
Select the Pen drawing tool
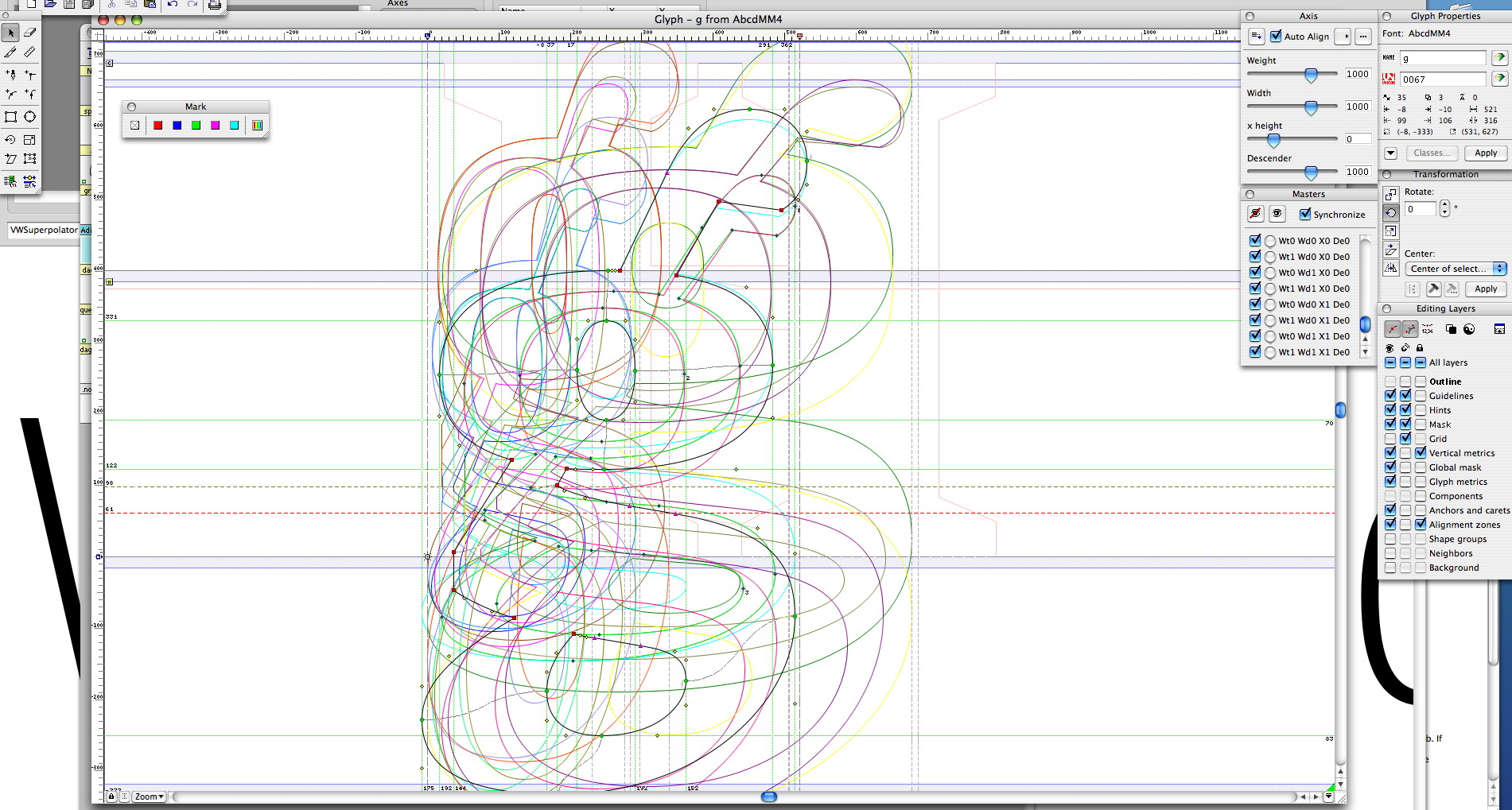[x=10, y=74]
